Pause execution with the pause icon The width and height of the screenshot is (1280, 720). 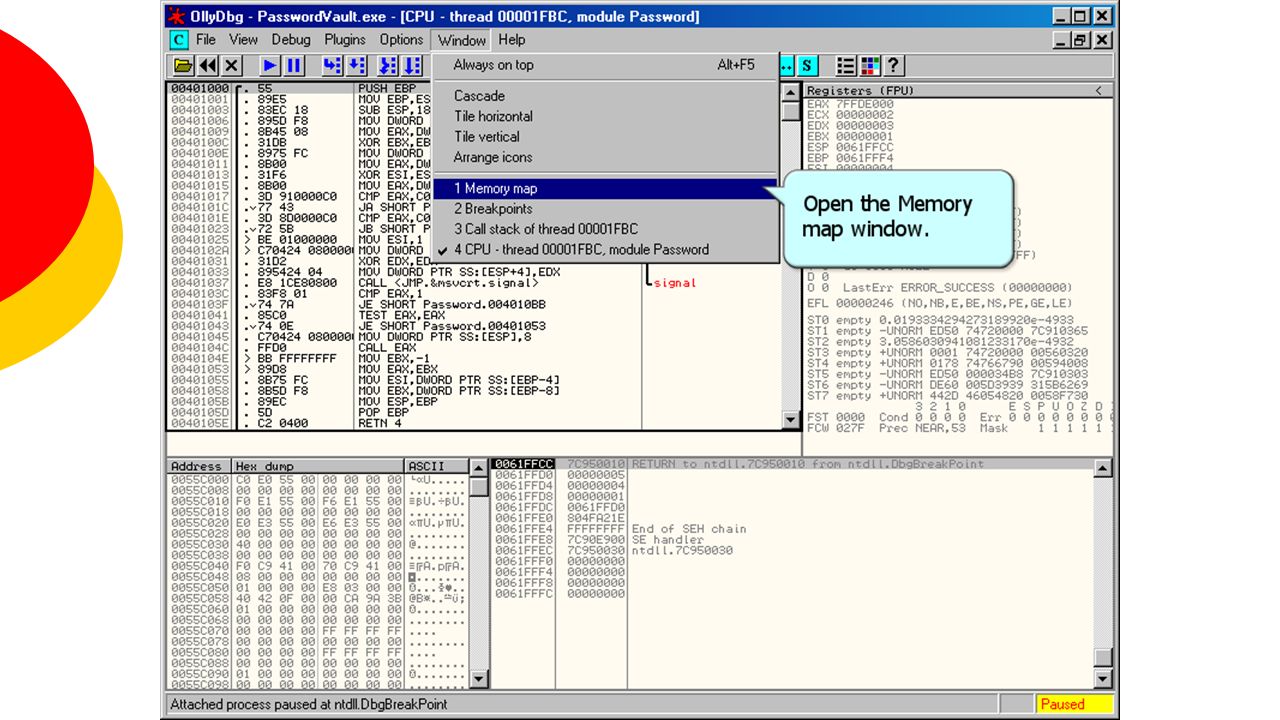294,66
